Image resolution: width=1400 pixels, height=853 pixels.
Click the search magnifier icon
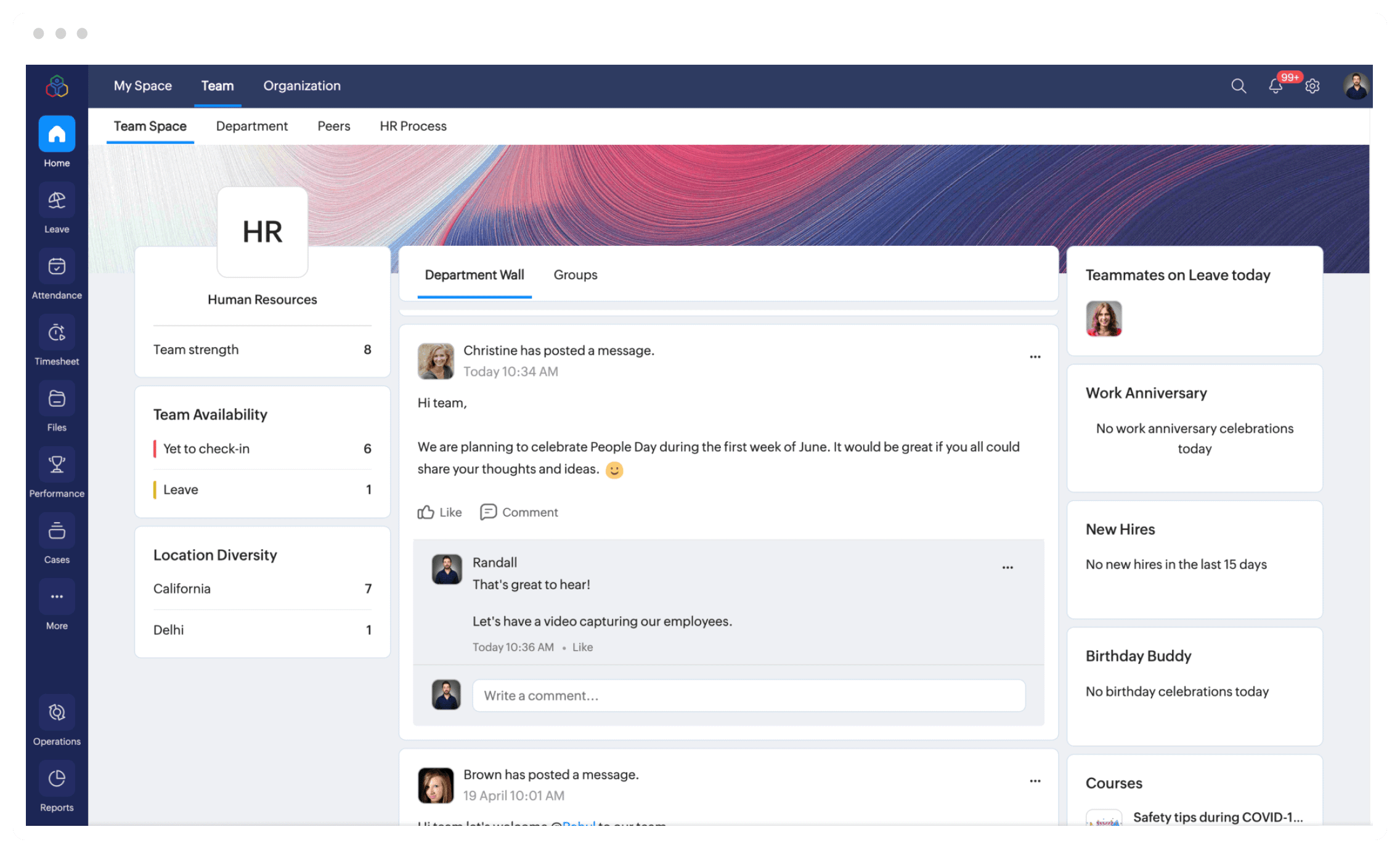click(1239, 86)
